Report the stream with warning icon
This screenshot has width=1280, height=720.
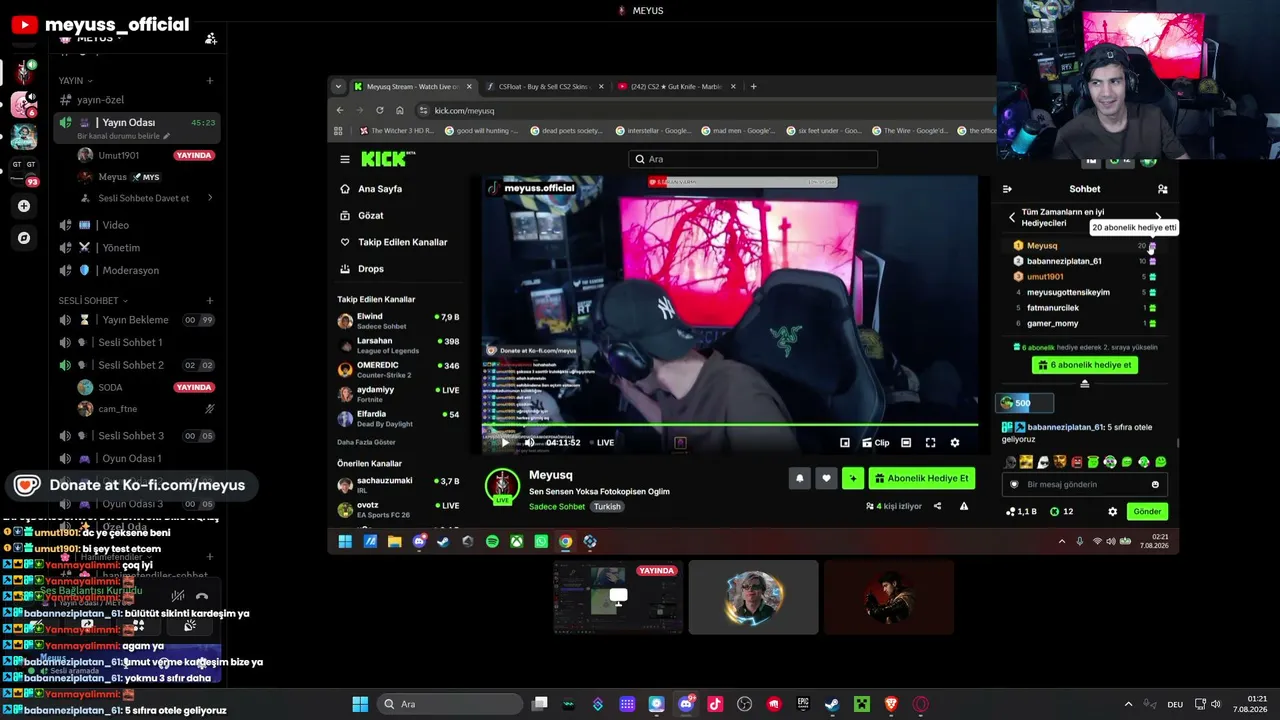pos(964,506)
